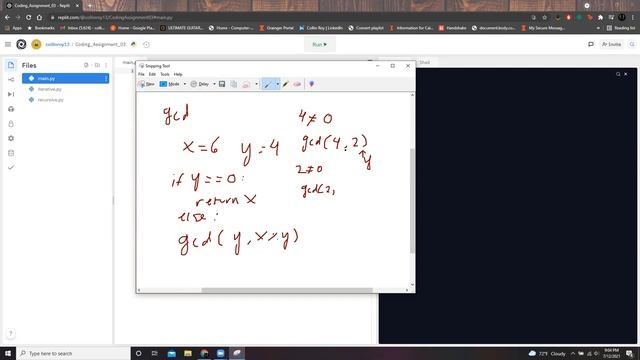Expand the Send Snip dropdown arrow
Image resolution: width=640 pixels, height=360 pixels.
(256, 84)
